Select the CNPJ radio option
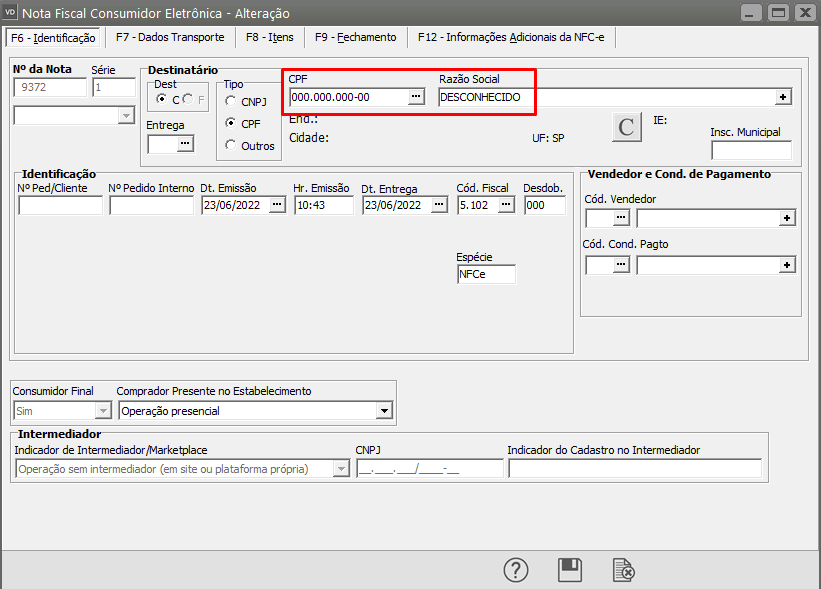 coord(232,101)
